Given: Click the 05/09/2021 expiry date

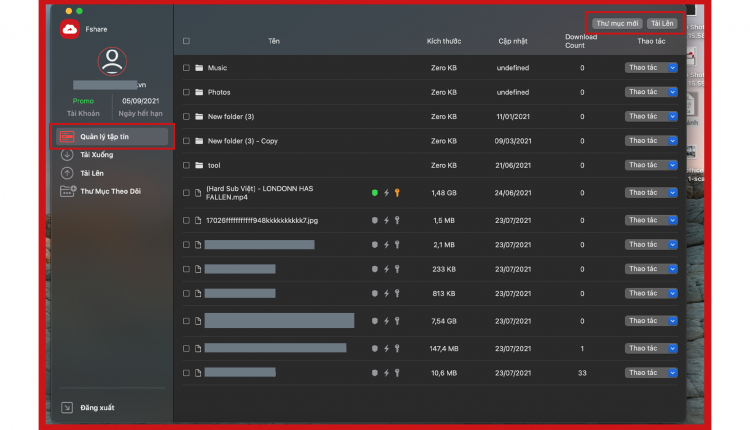Looking at the screenshot, I should [140, 101].
